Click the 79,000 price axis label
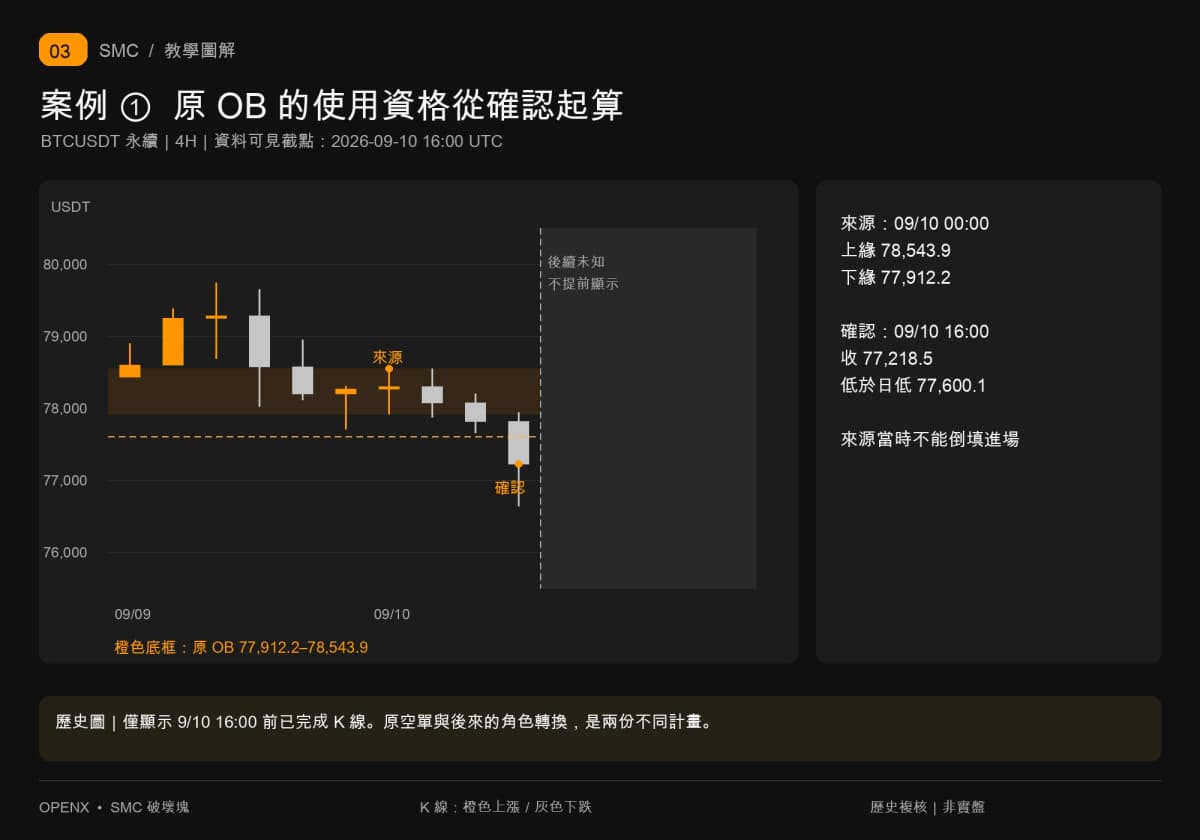The width and height of the screenshot is (1200, 840). 65,337
